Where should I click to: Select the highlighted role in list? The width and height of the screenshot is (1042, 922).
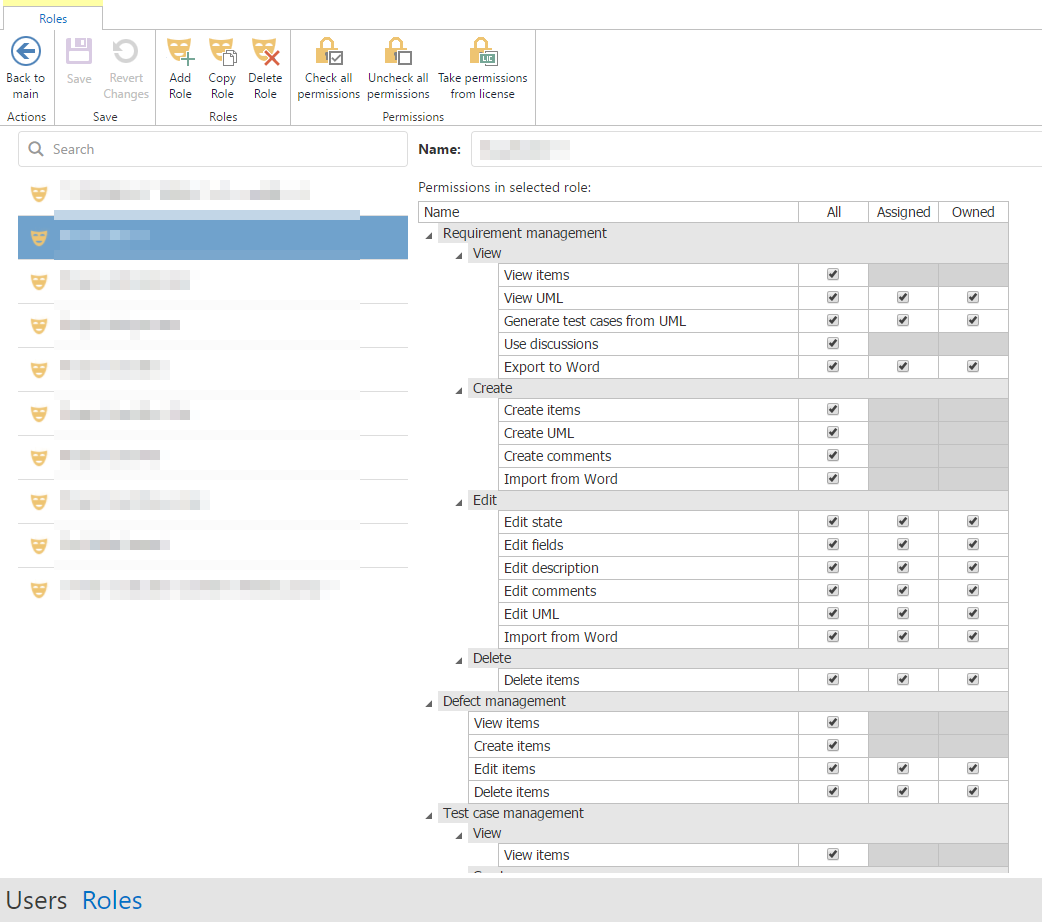[x=213, y=237]
